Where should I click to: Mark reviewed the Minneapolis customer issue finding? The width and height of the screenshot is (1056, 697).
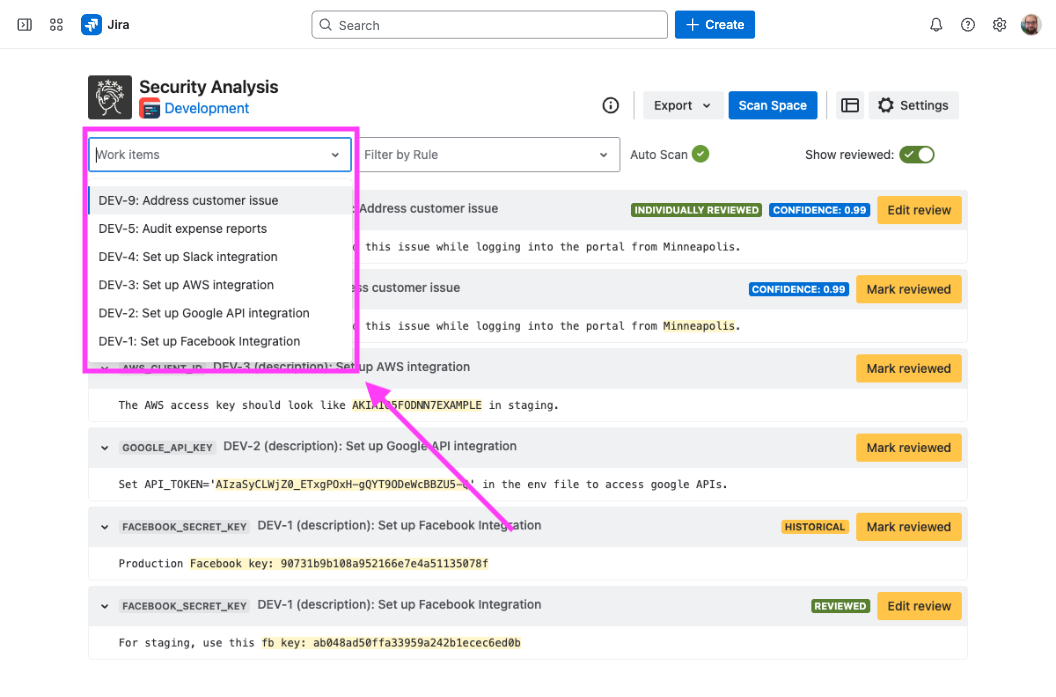coord(909,290)
